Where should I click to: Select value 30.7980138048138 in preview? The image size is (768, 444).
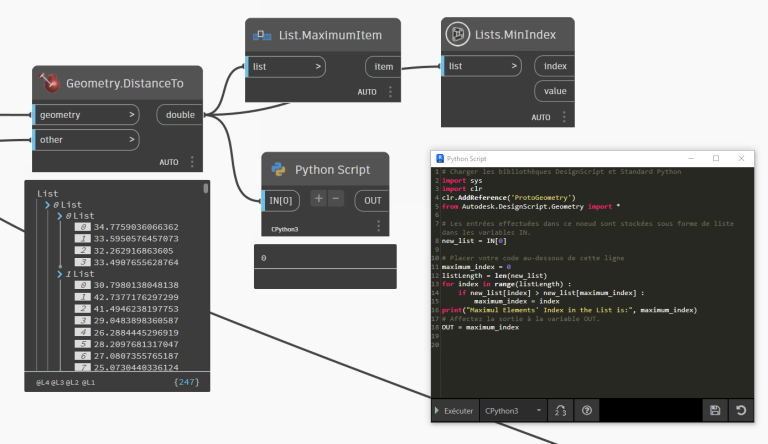point(136,285)
